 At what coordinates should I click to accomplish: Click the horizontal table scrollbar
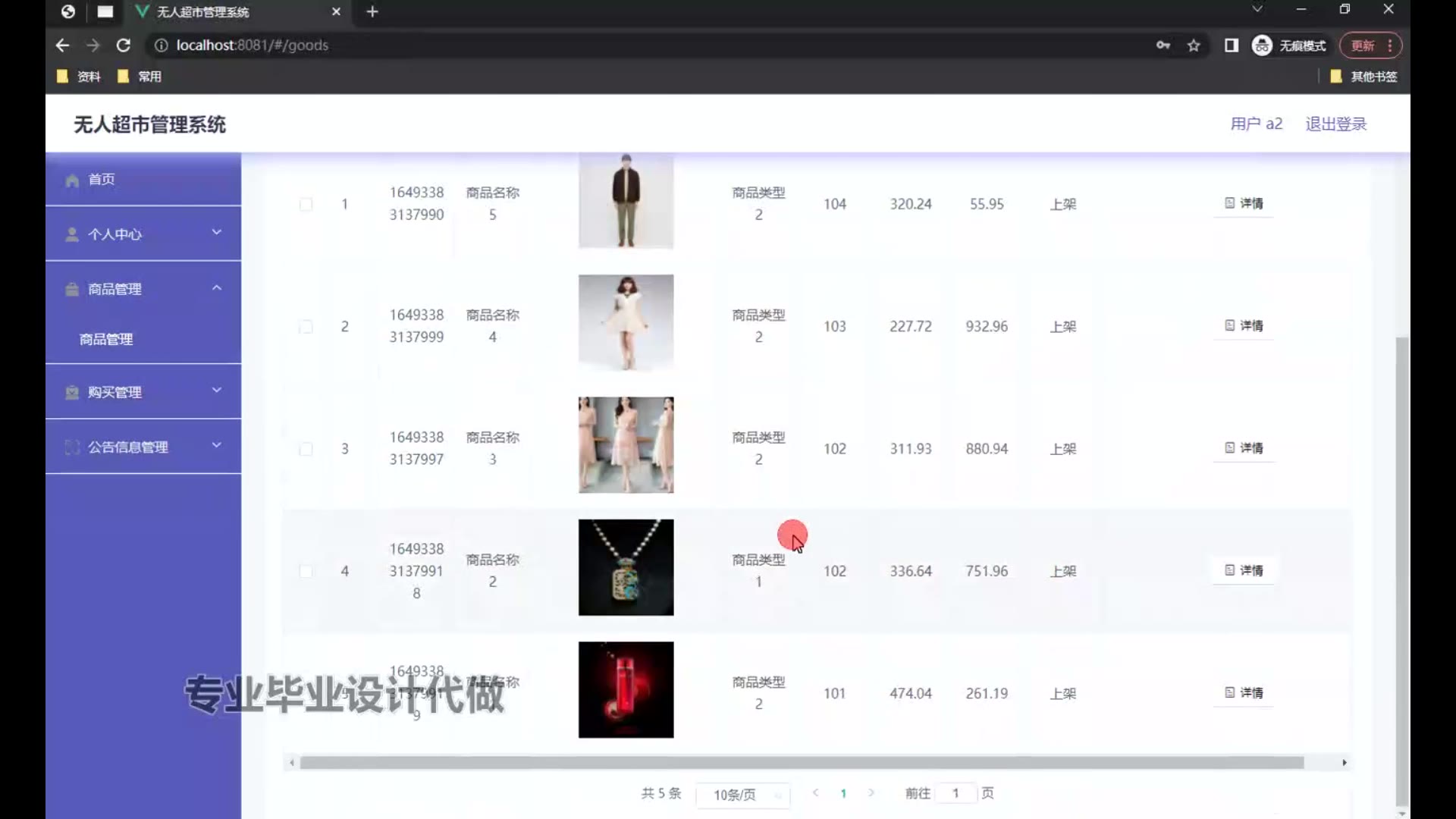point(801,763)
